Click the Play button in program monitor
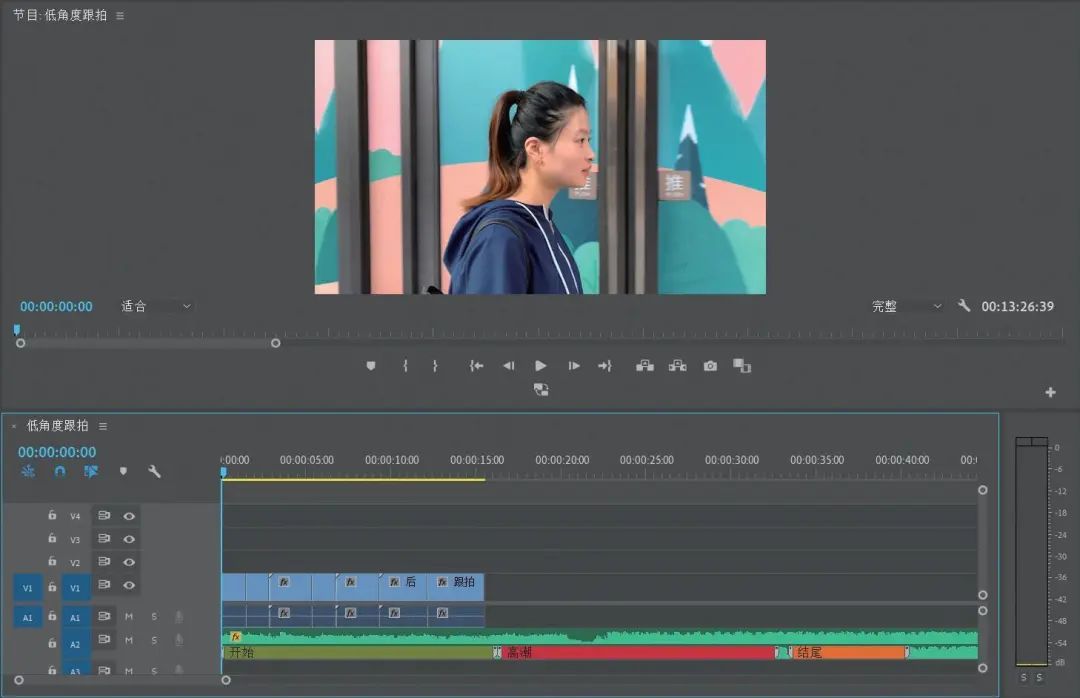Screen dimensions: 1080x698 541,366
